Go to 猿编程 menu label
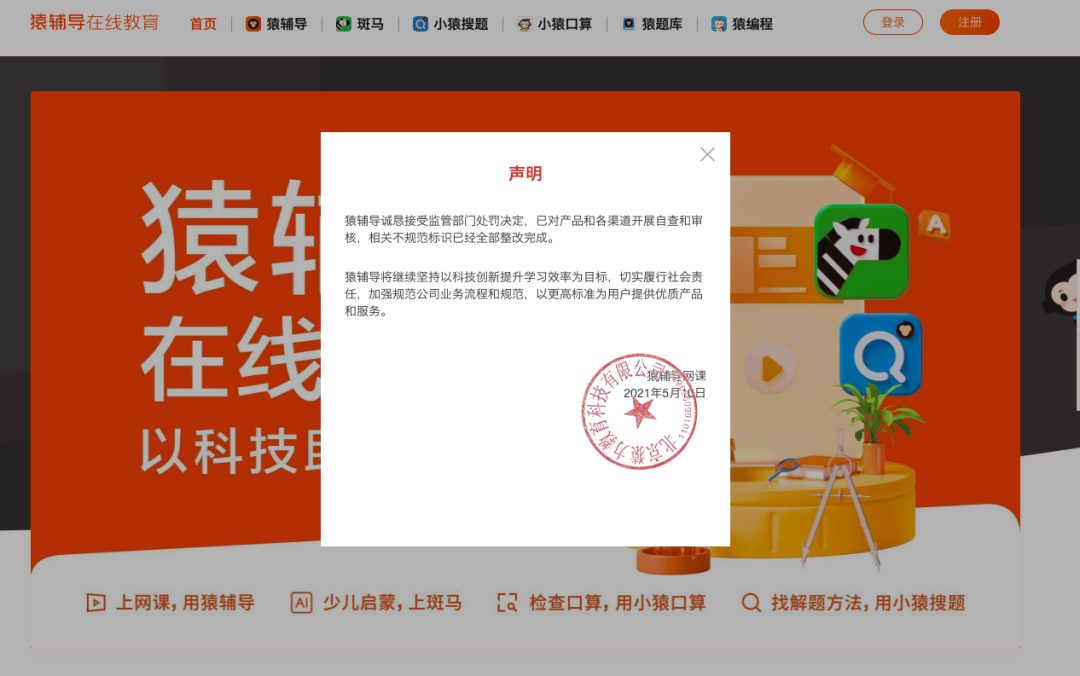 click(752, 24)
